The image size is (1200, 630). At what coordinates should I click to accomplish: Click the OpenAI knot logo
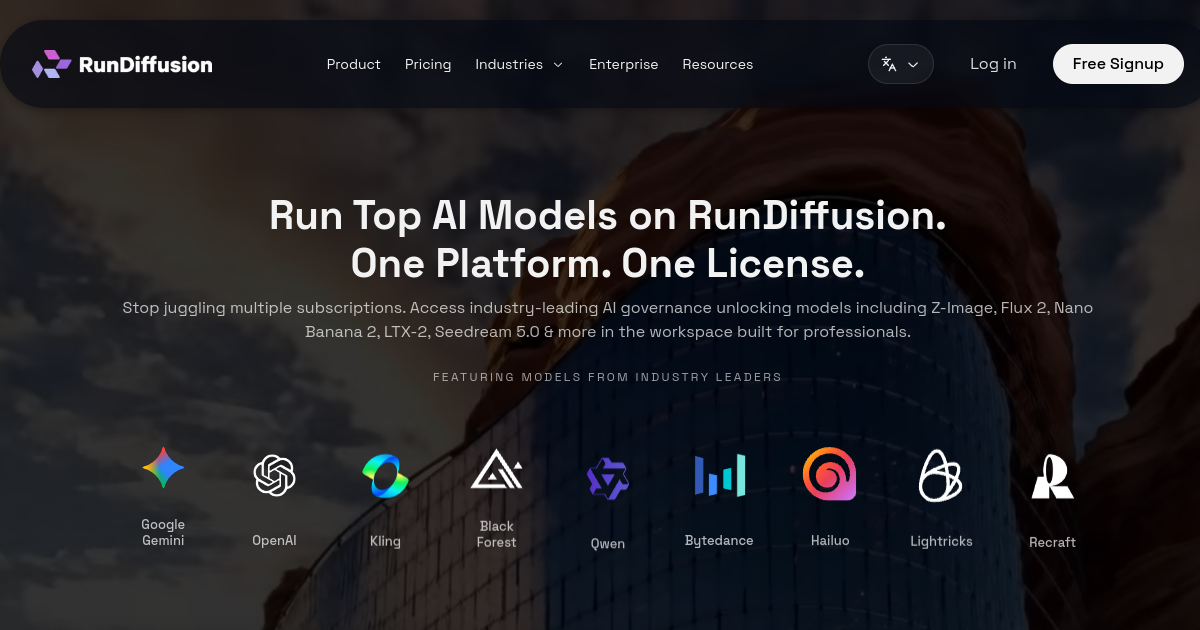pos(275,475)
